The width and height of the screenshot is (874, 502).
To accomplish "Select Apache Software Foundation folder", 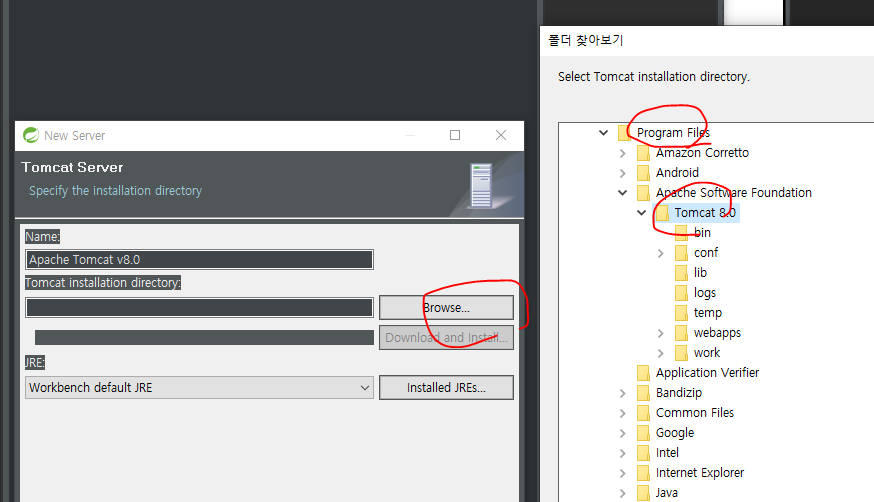I will [734, 193].
